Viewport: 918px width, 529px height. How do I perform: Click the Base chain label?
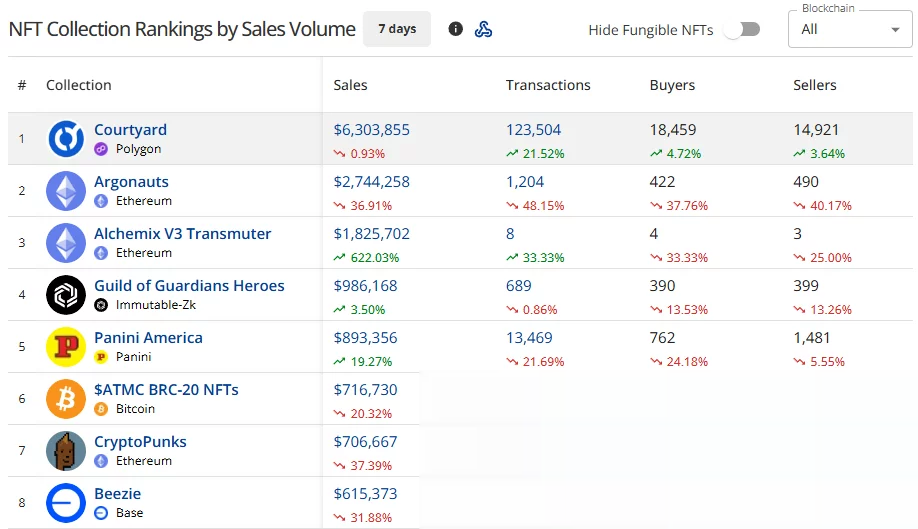click(x=129, y=513)
